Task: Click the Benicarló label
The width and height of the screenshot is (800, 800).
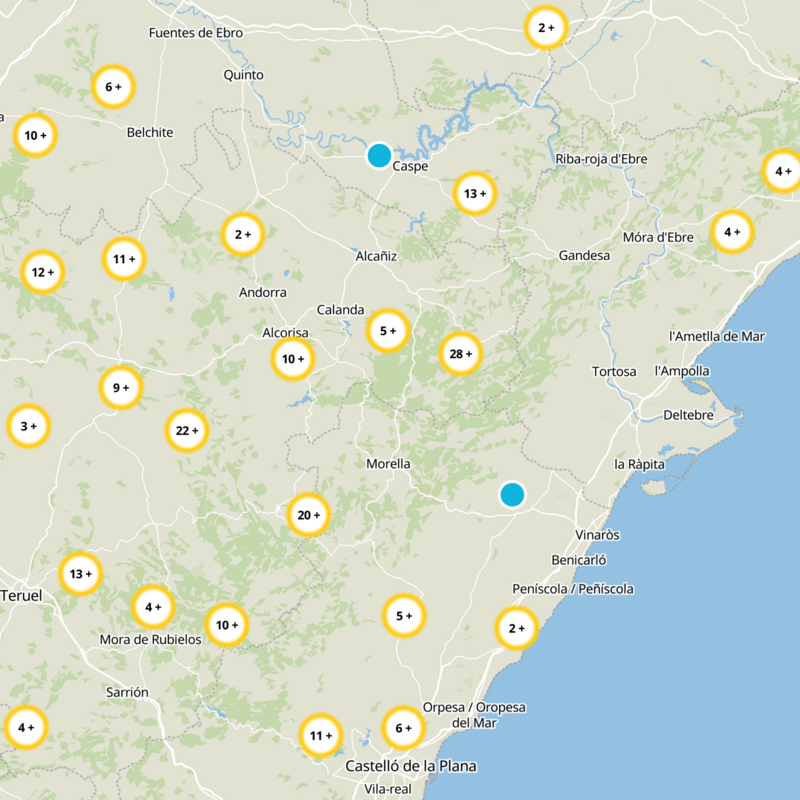Action: coord(579,560)
